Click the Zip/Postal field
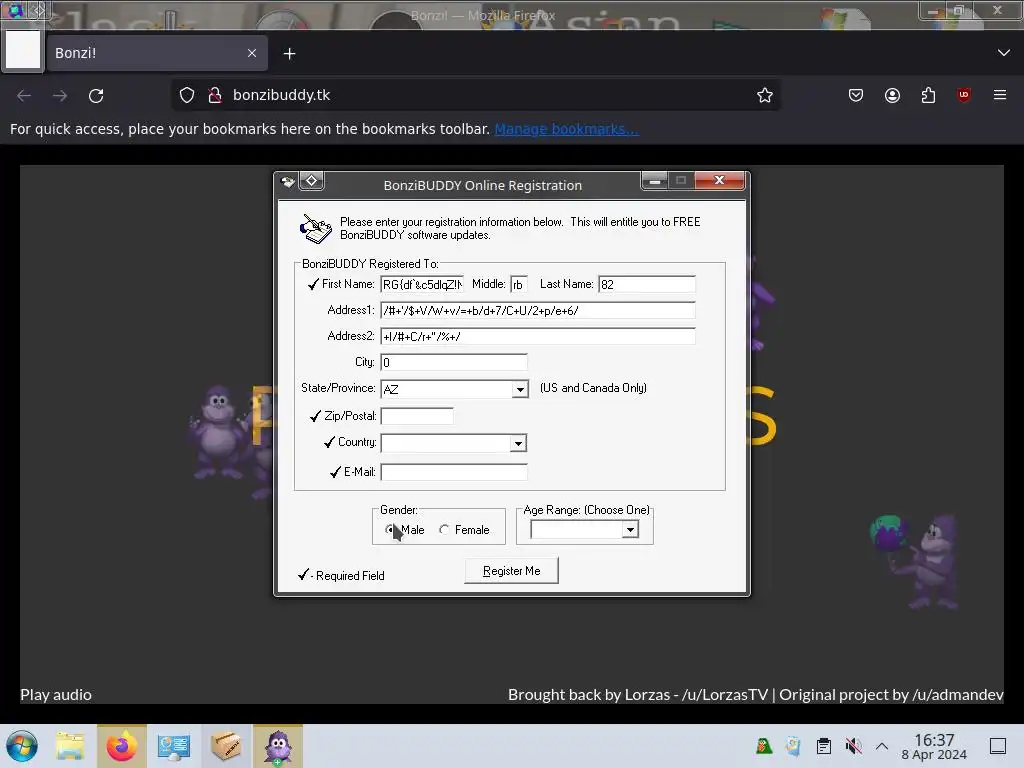Screen dimensions: 1024x768 click(x=417, y=416)
